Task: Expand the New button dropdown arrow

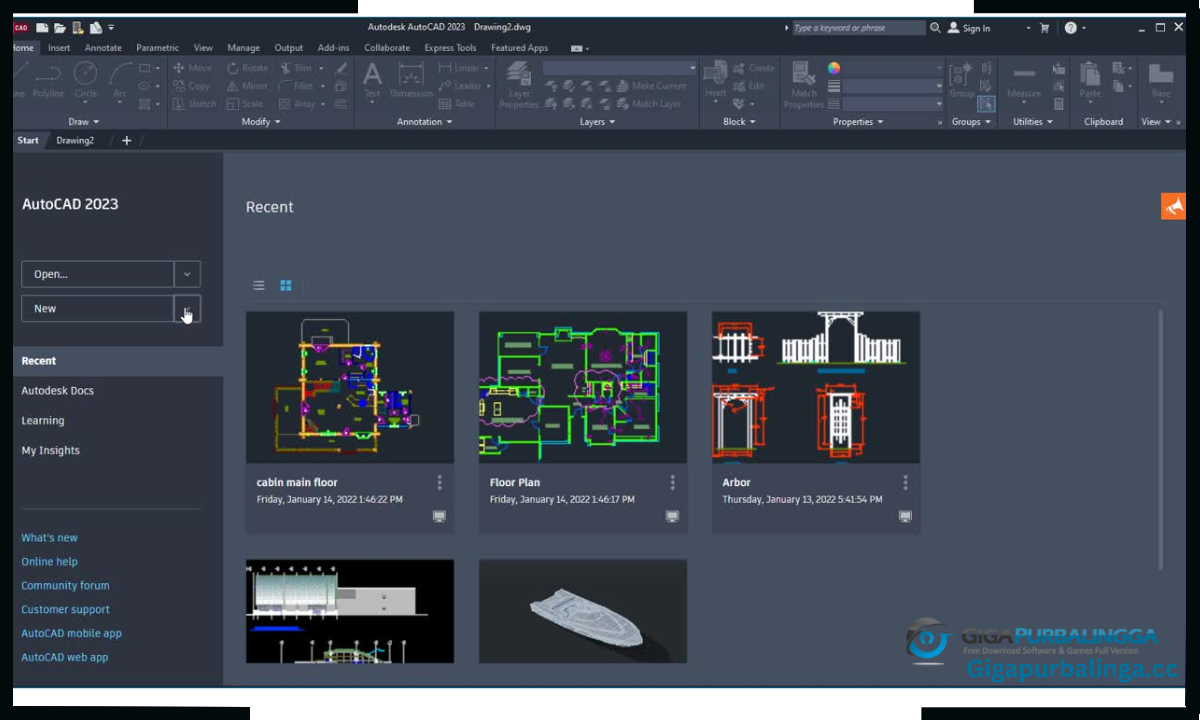Action: [187, 309]
